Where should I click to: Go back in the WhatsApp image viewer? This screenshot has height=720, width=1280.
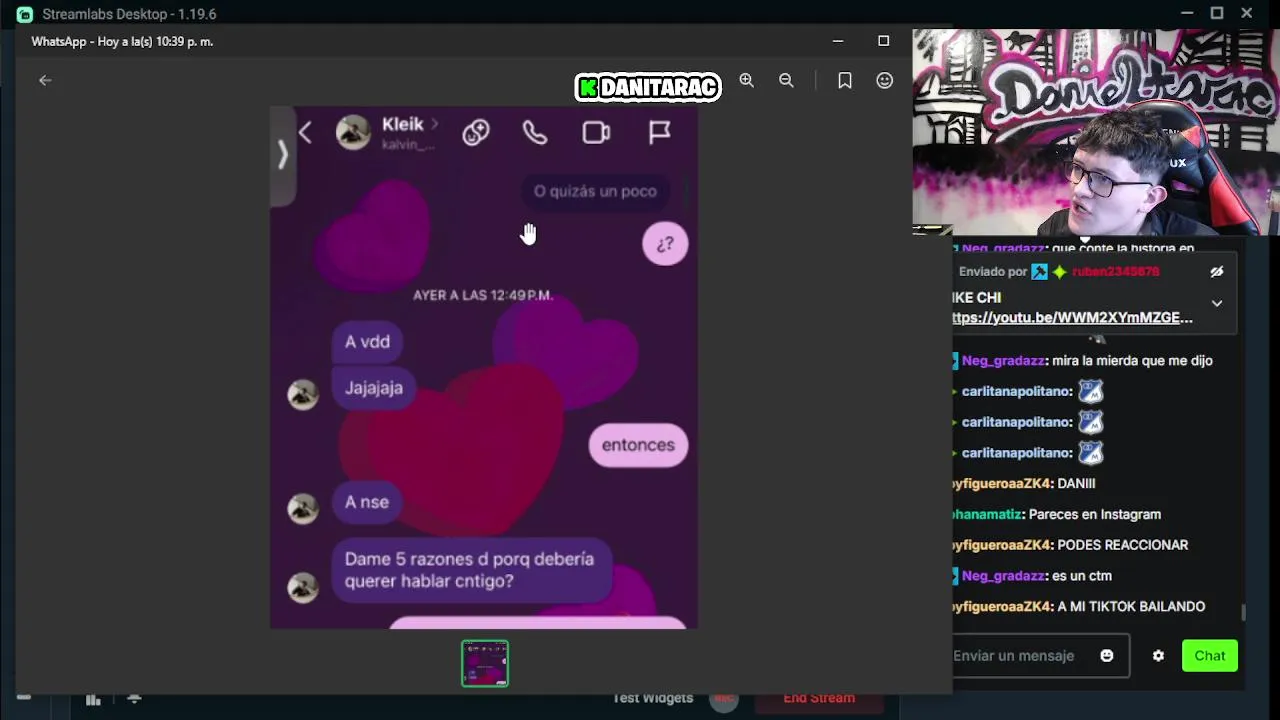click(45, 80)
